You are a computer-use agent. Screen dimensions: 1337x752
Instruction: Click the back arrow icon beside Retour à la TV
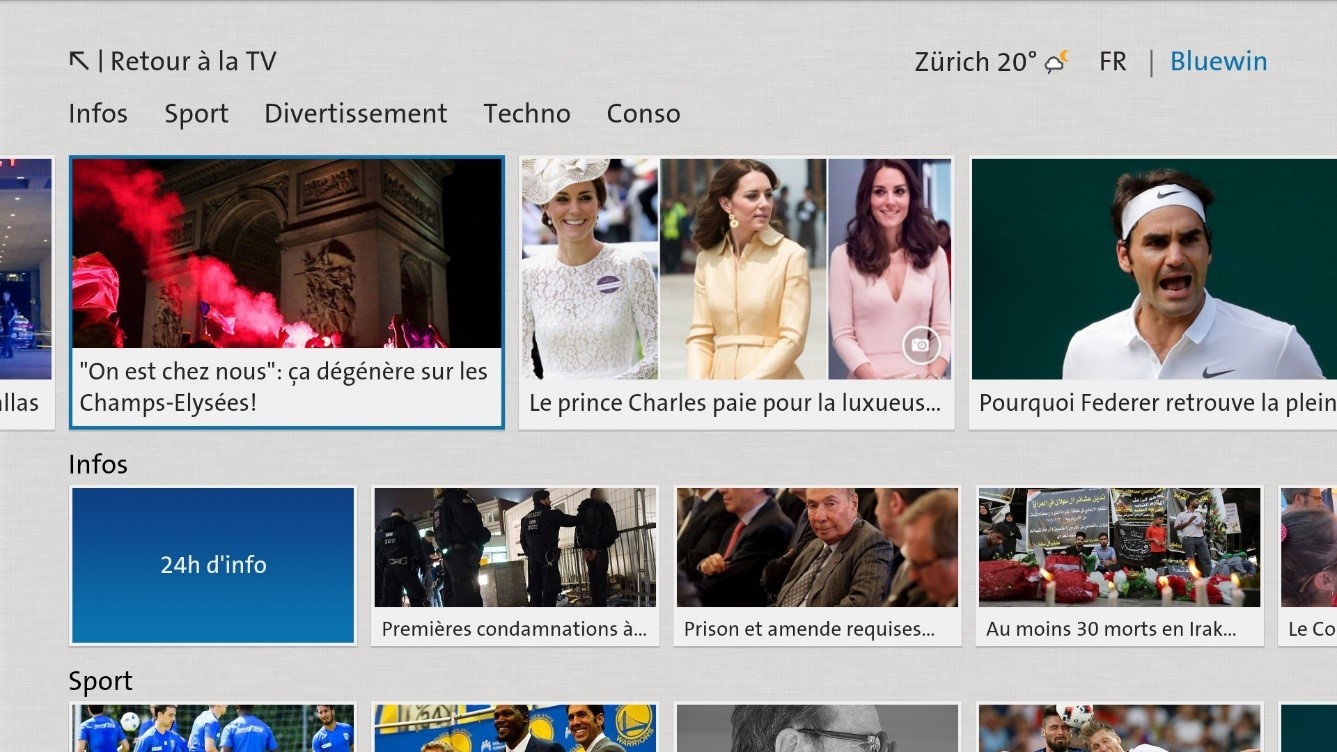[79, 61]
